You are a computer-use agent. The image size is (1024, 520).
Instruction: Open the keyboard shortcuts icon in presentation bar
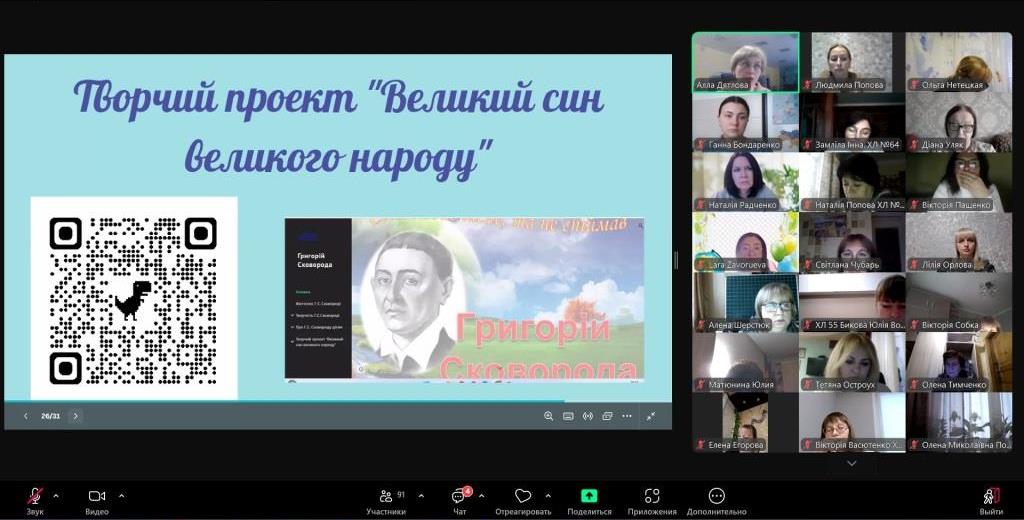[x=568, y=416]
